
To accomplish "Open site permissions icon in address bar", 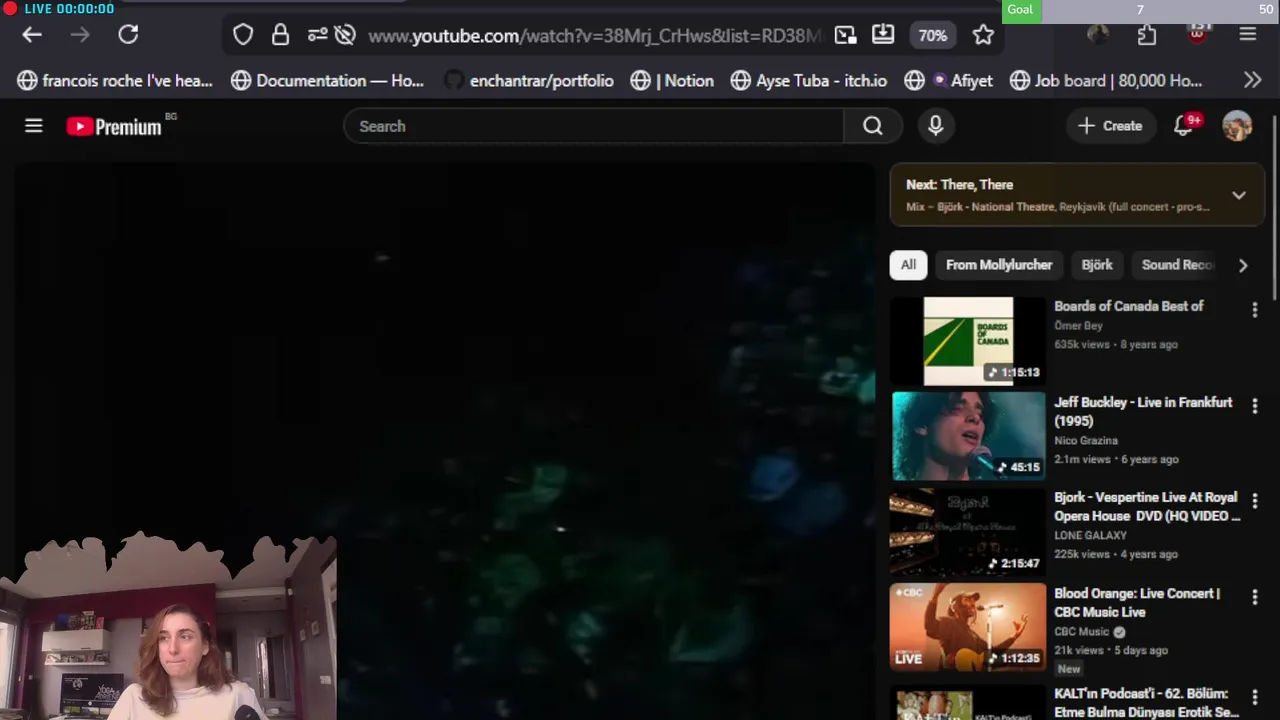I will pos(317,35).
